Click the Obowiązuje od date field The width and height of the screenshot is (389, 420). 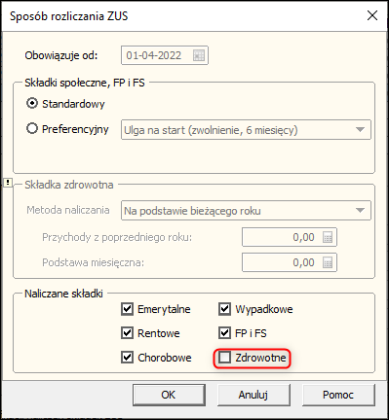(x=165, y=55)
